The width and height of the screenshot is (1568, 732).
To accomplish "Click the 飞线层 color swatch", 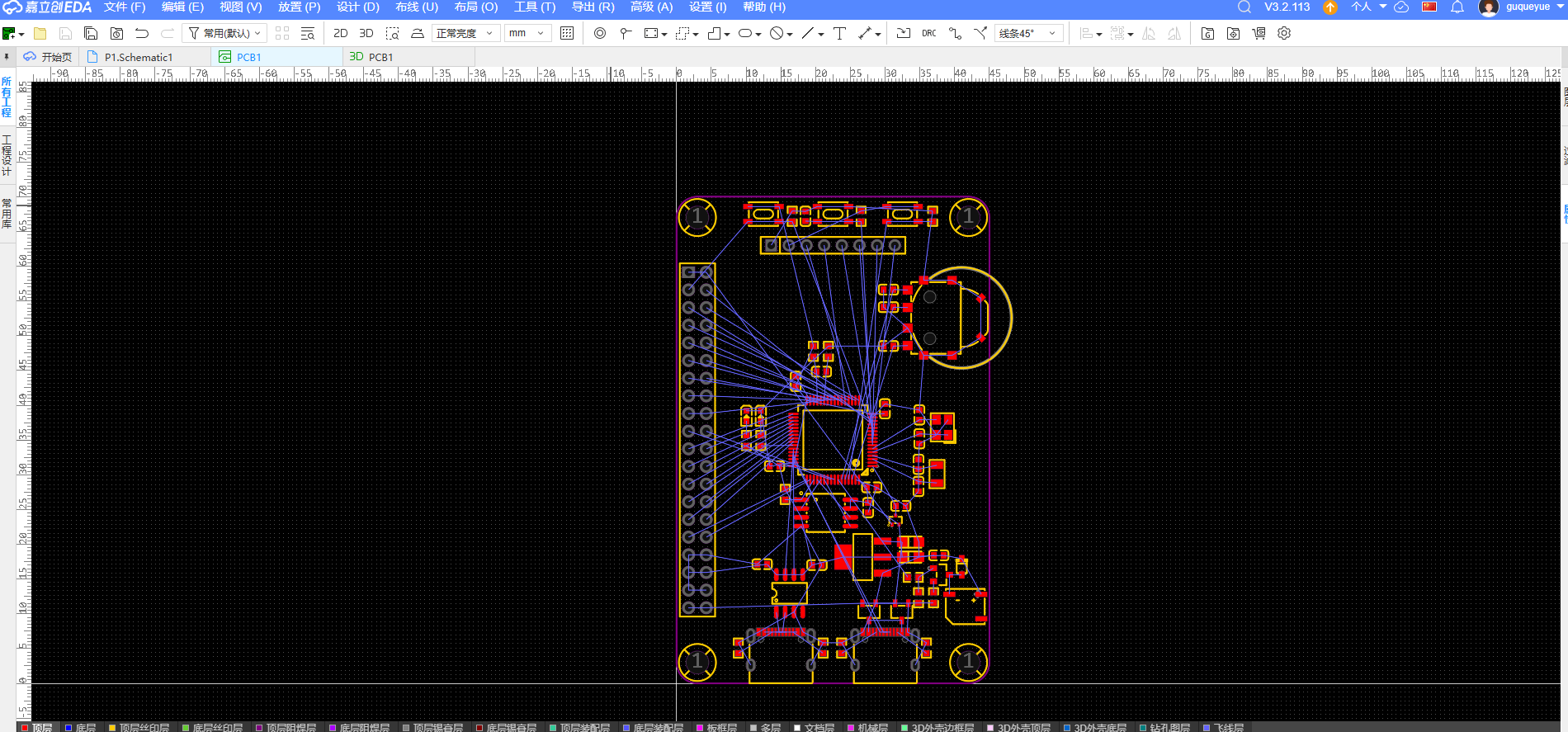I will pos(1207,728).
